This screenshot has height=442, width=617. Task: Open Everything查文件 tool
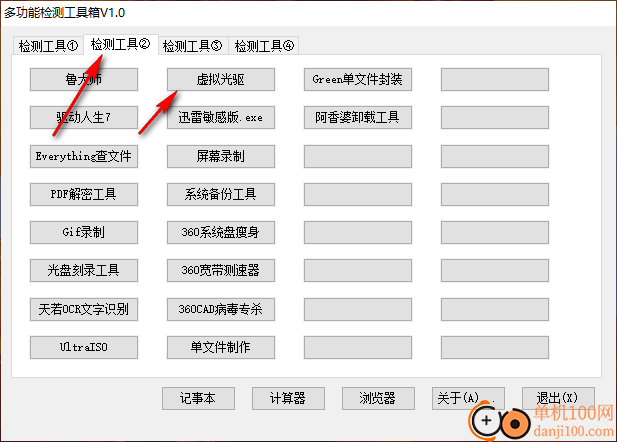coord(84,156)
